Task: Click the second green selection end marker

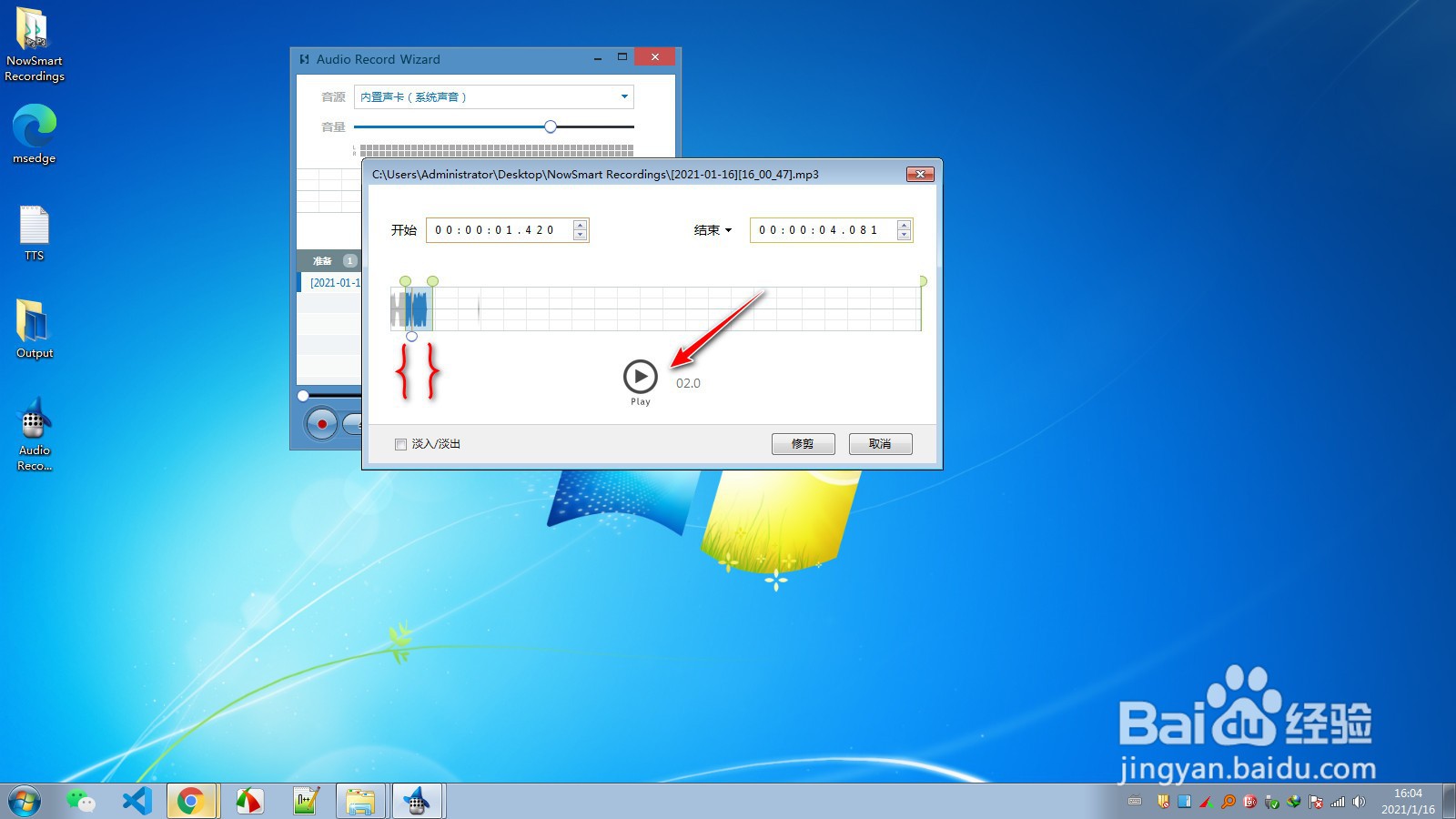Action: click(x=433, y=281)
